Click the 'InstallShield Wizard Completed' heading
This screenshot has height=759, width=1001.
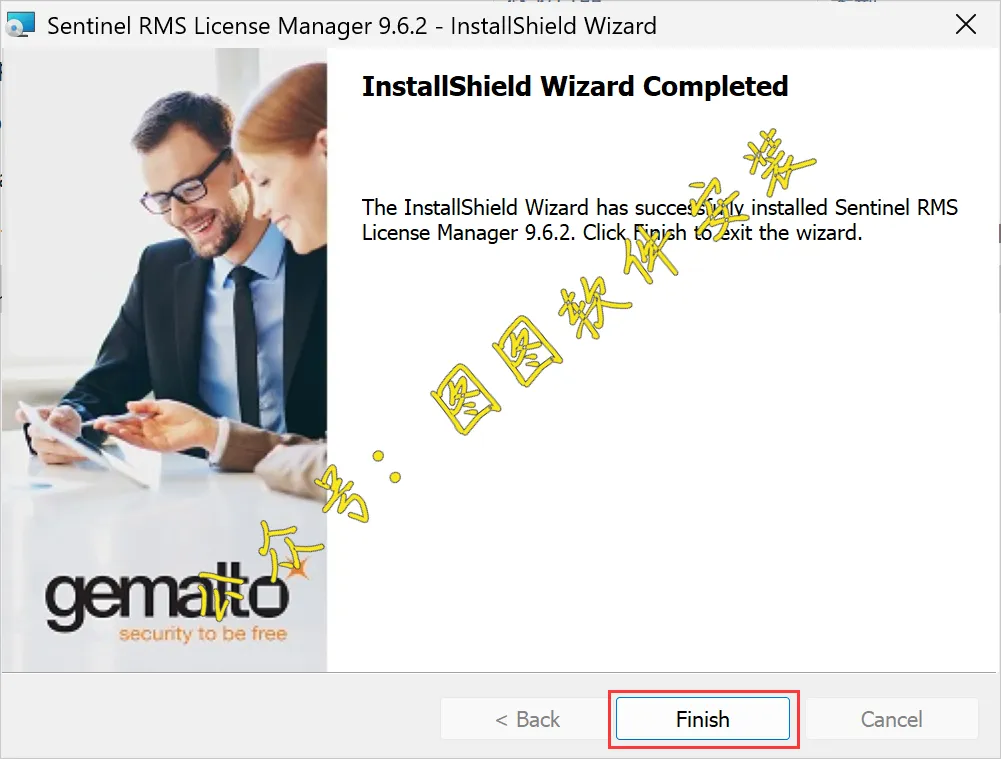tap(575, 86)
